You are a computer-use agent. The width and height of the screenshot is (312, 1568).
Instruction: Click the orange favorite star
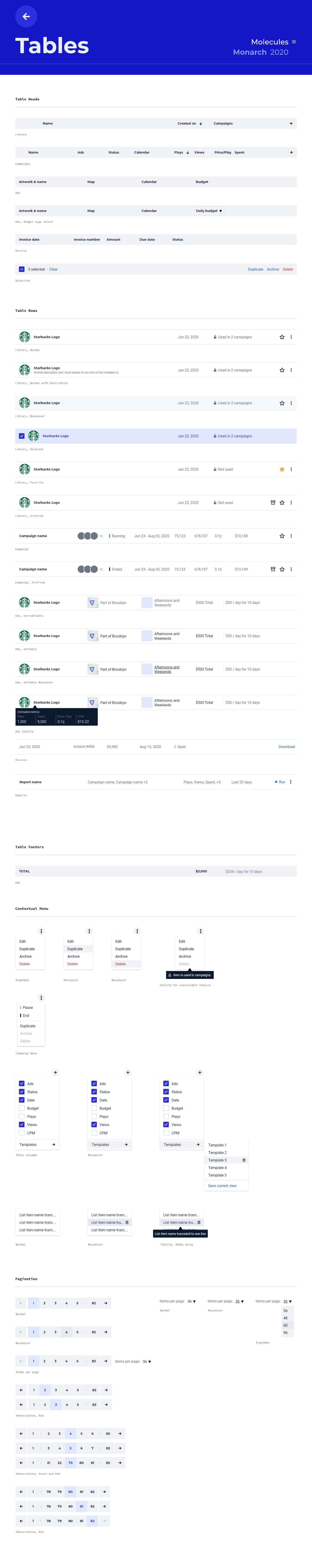pyautogui.click(x=282, y=469)
